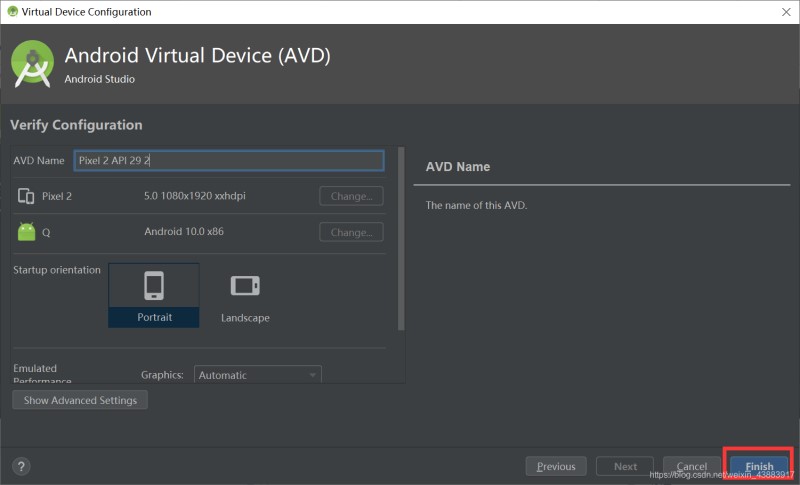800x485 pixels.
Task: Open the help question mark icon
Action: tap(21, 466)
